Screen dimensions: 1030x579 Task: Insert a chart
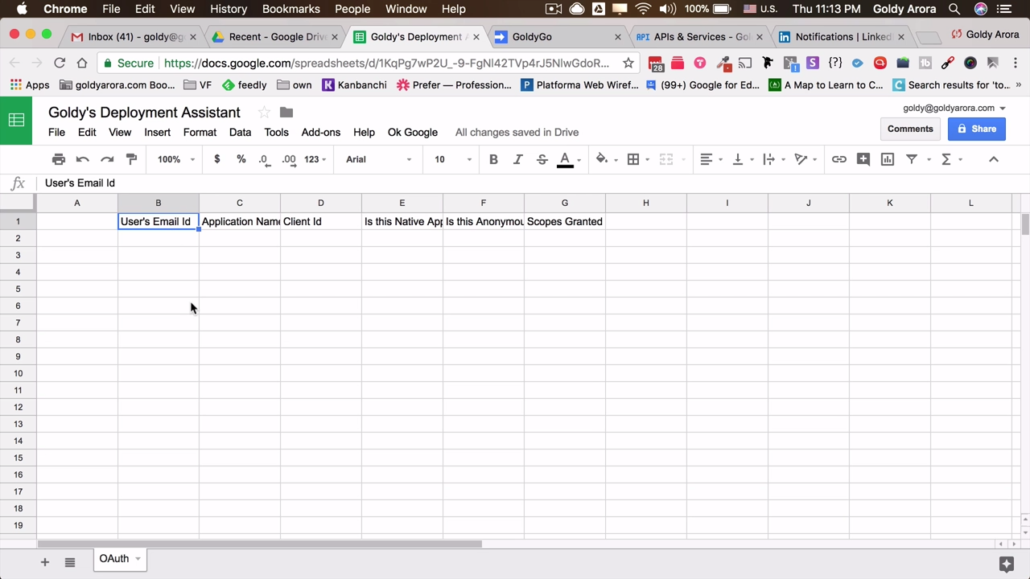pos(887,159)
